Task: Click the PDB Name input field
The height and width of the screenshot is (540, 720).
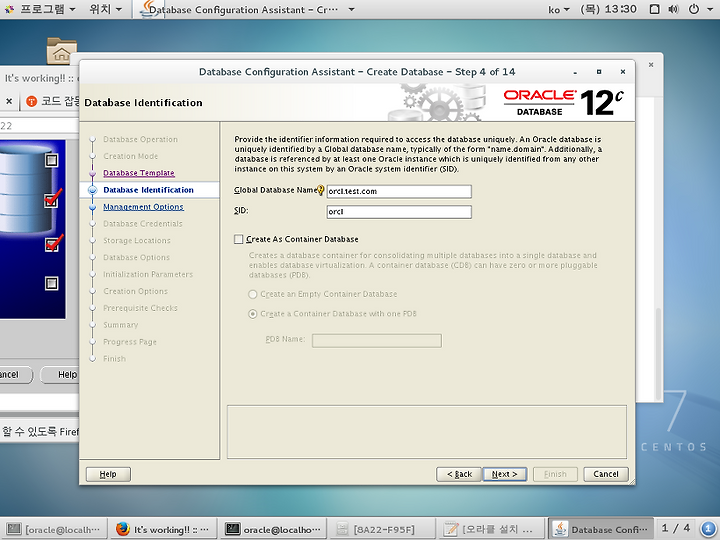Action: point(377,340)
